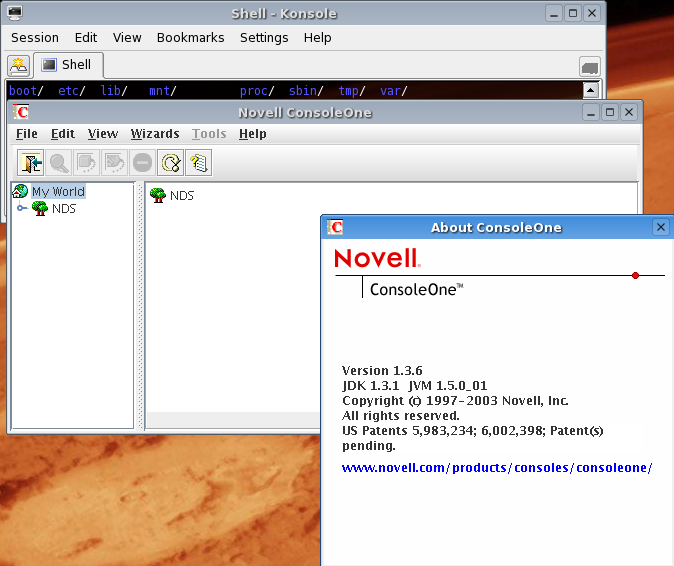Click the New session icon in Konsole
The image size is (674, 566).
click(18, 66)
